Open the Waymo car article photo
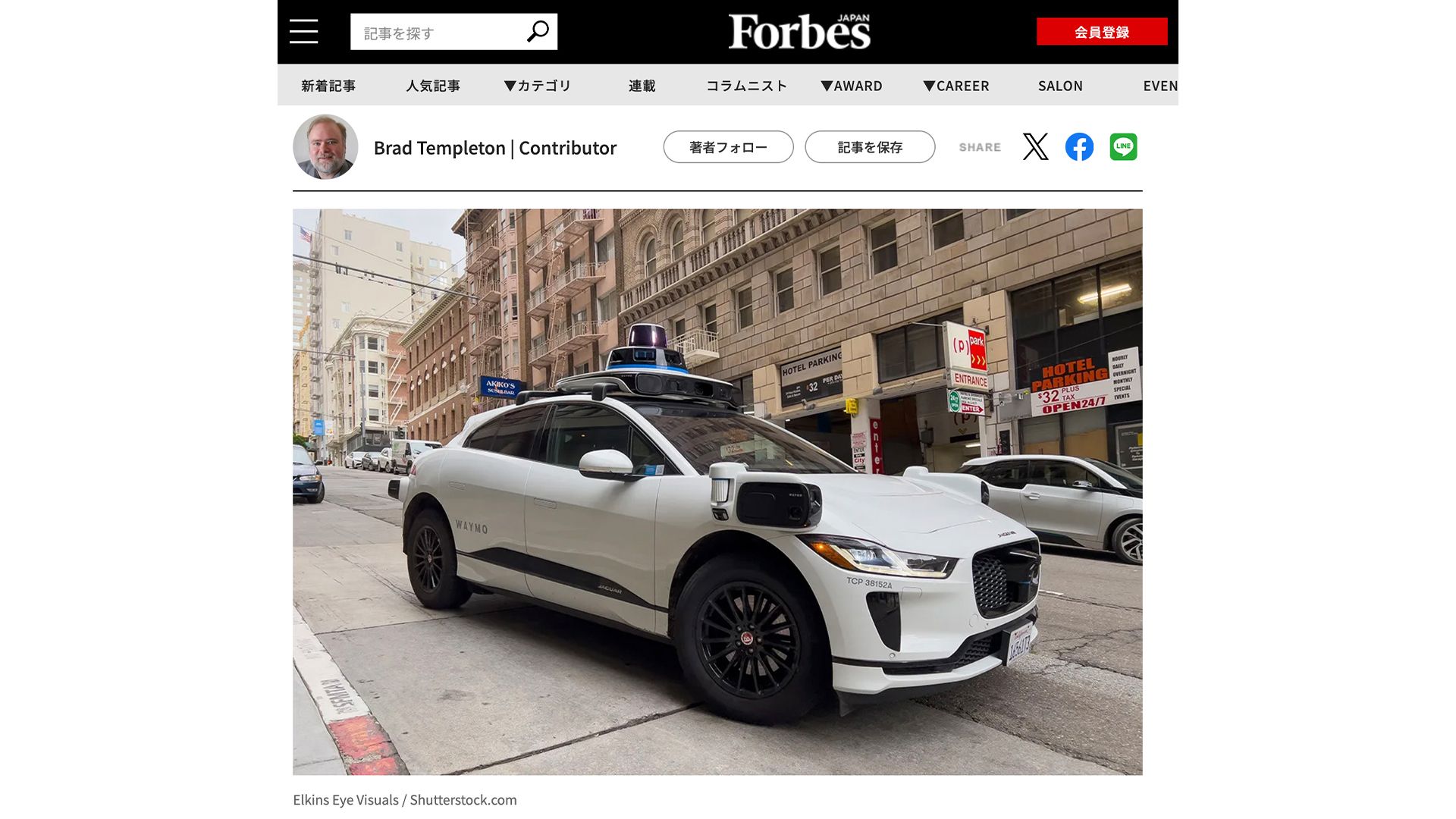1456x819 pixels. pyautogui.click(x=717, y=492)
